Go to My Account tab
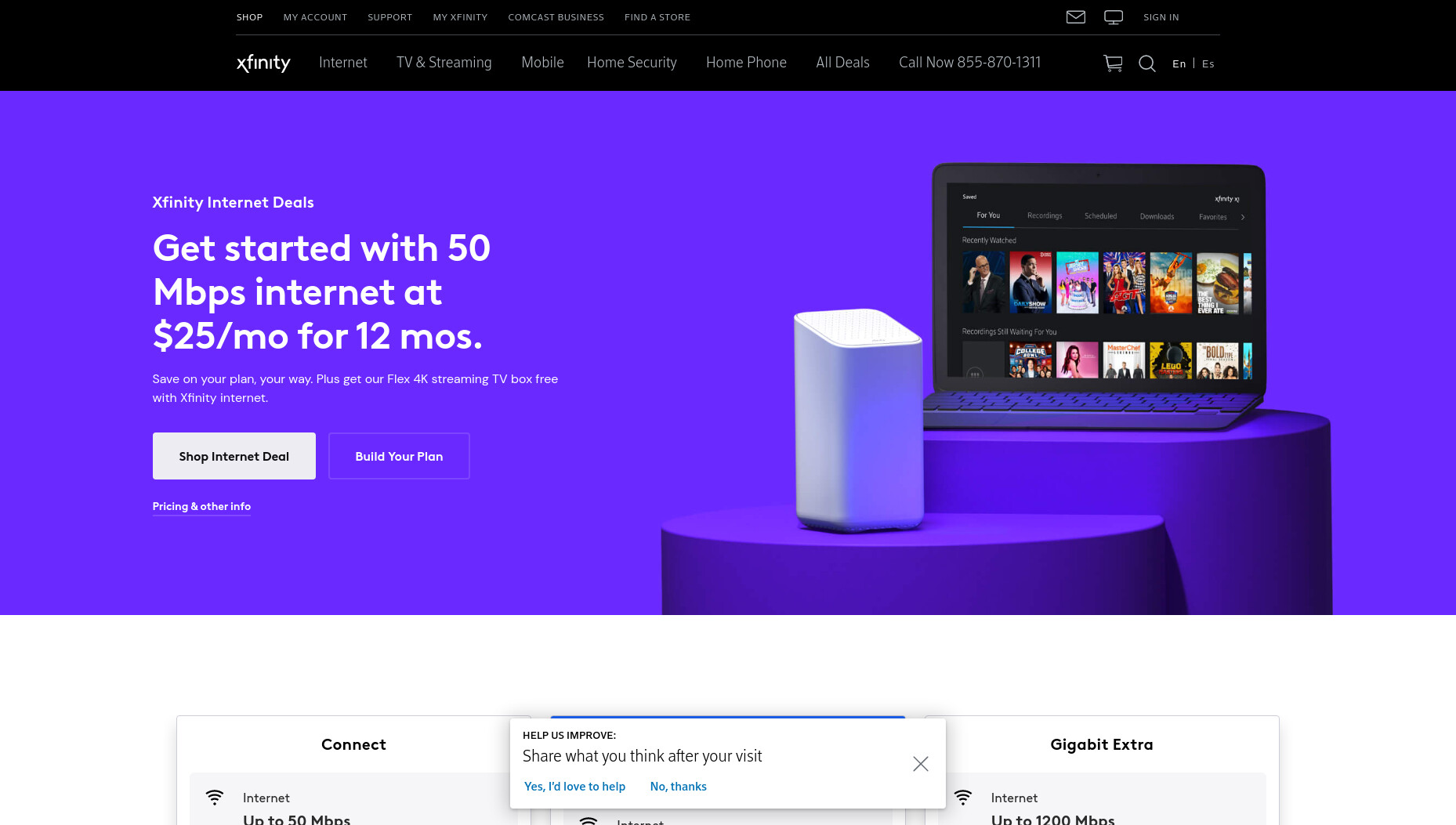Viewport: 1456px width, 825px height. tap(315, 17)
